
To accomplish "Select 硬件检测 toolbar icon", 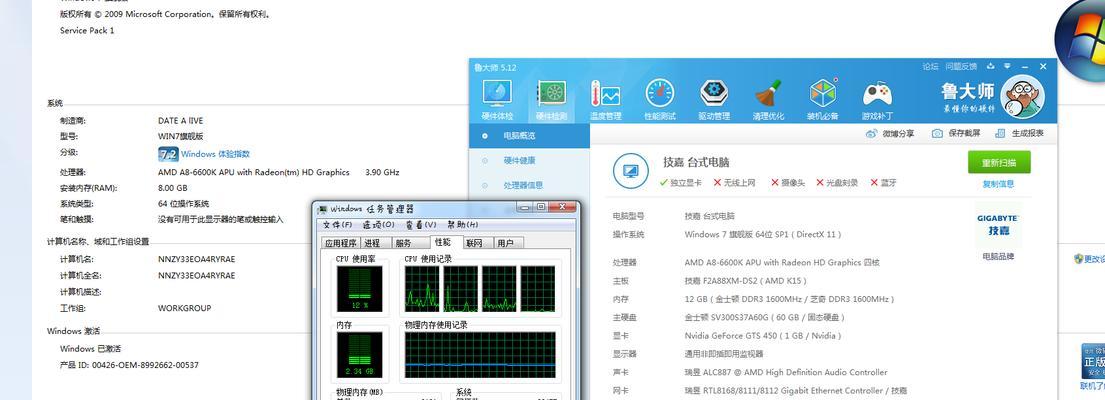I will pyautogui.click(x=552, y=100).
